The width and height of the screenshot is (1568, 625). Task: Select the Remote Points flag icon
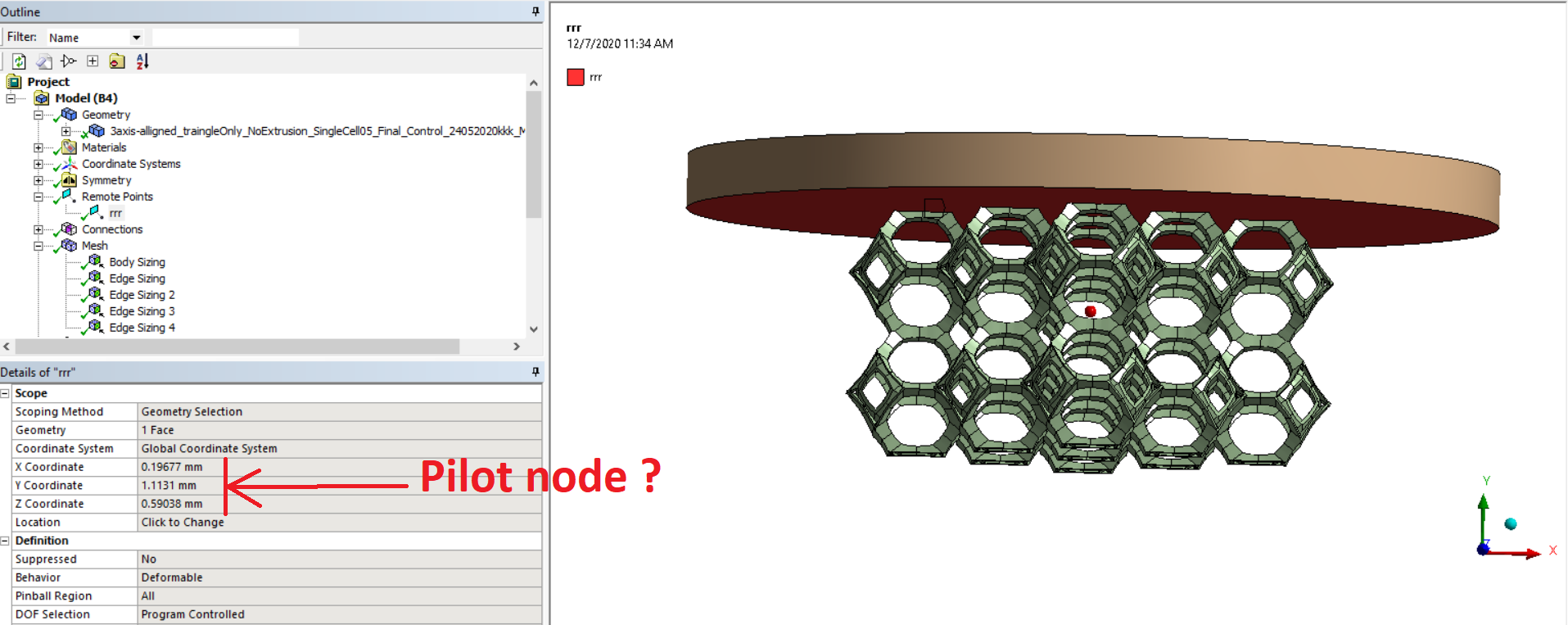pyautogui.click(x=69, y=197)
